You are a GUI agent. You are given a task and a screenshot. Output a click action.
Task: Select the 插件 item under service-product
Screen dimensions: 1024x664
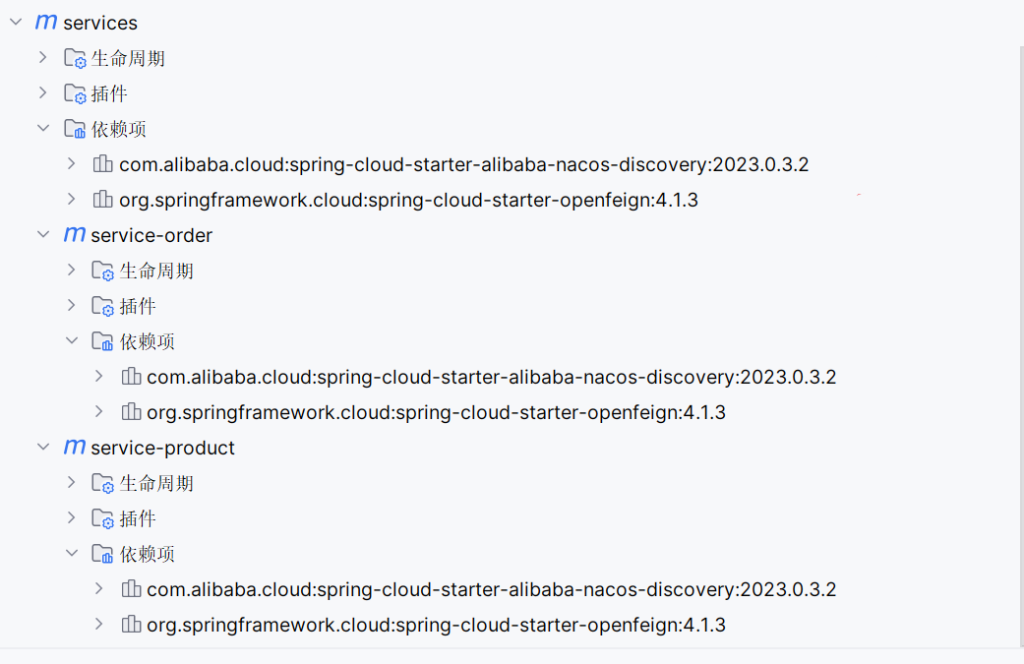138,519
